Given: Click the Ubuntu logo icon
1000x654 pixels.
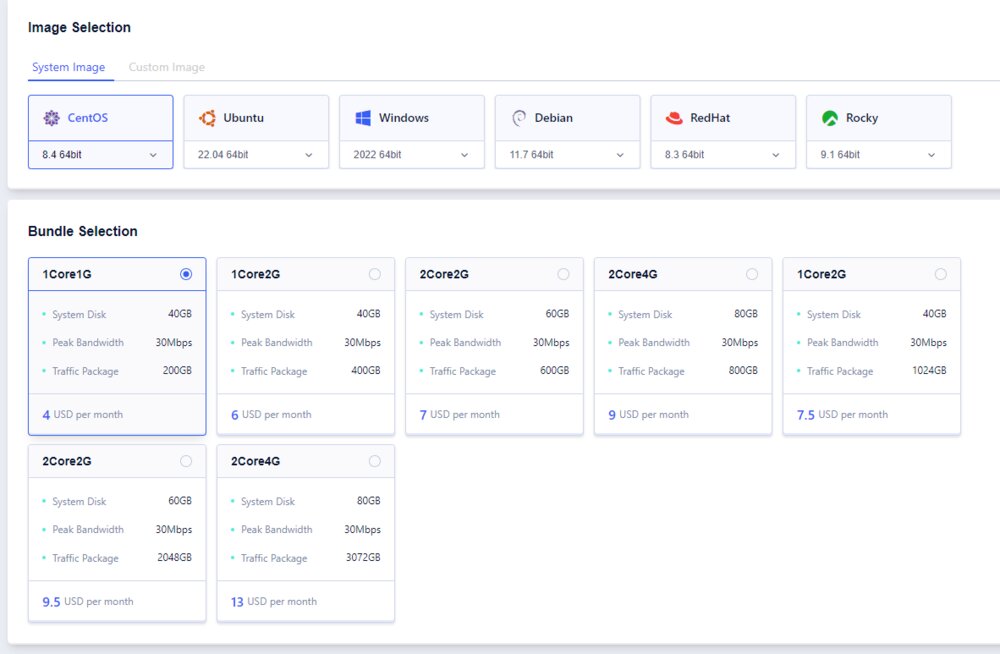Looking at the screenshot, I should point(207,117).
